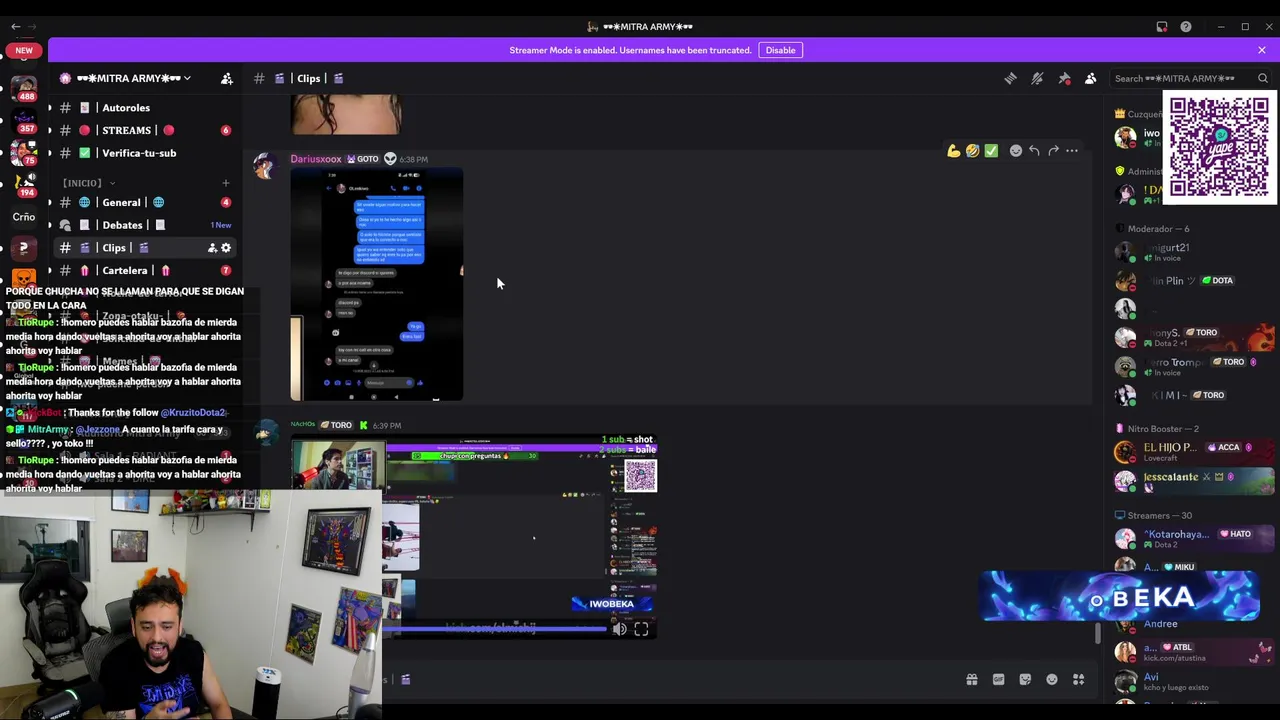Open gift Nitro icon in message bar
The image size is (1280, 720).
pyautogui.click(x=971, y=680)
